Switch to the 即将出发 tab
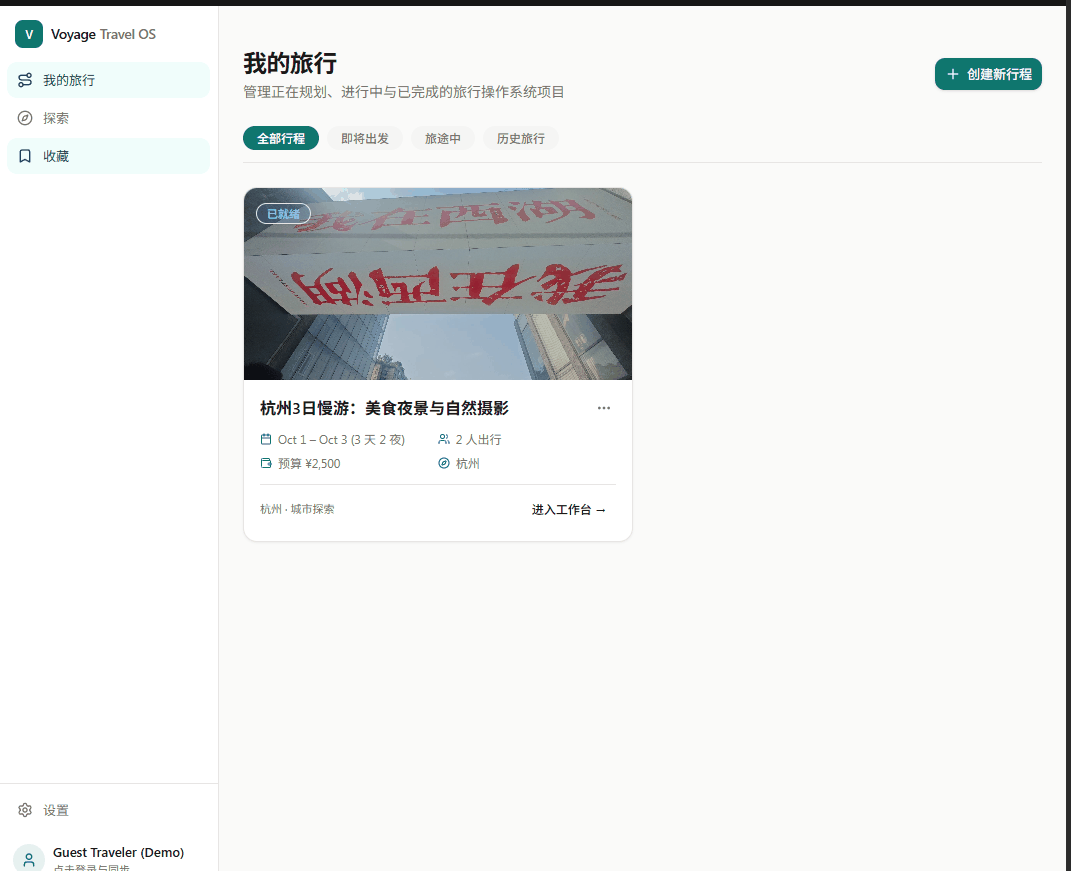 pos(365,138)
